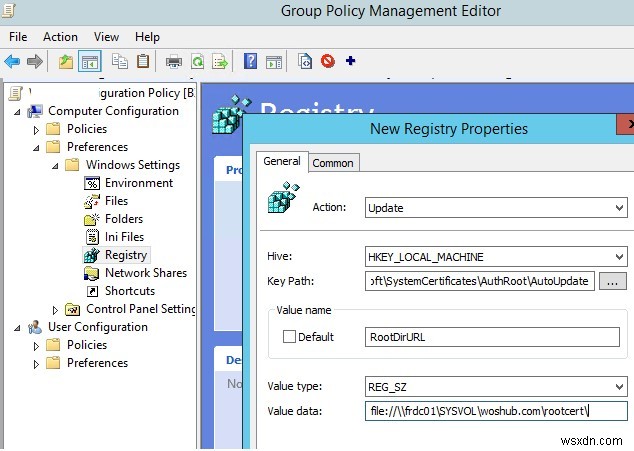Click the Network Shares tree node icon
This screenshot has width=634, height=451.
pos(91,273)
